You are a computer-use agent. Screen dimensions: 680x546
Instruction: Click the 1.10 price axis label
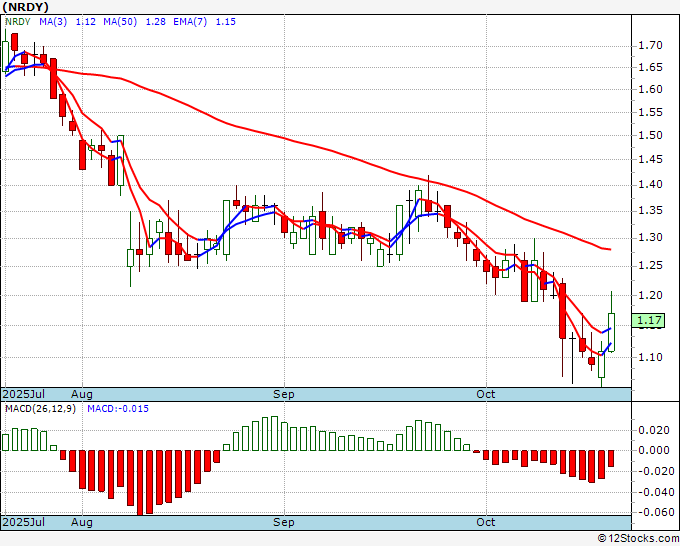click(650, 357)
